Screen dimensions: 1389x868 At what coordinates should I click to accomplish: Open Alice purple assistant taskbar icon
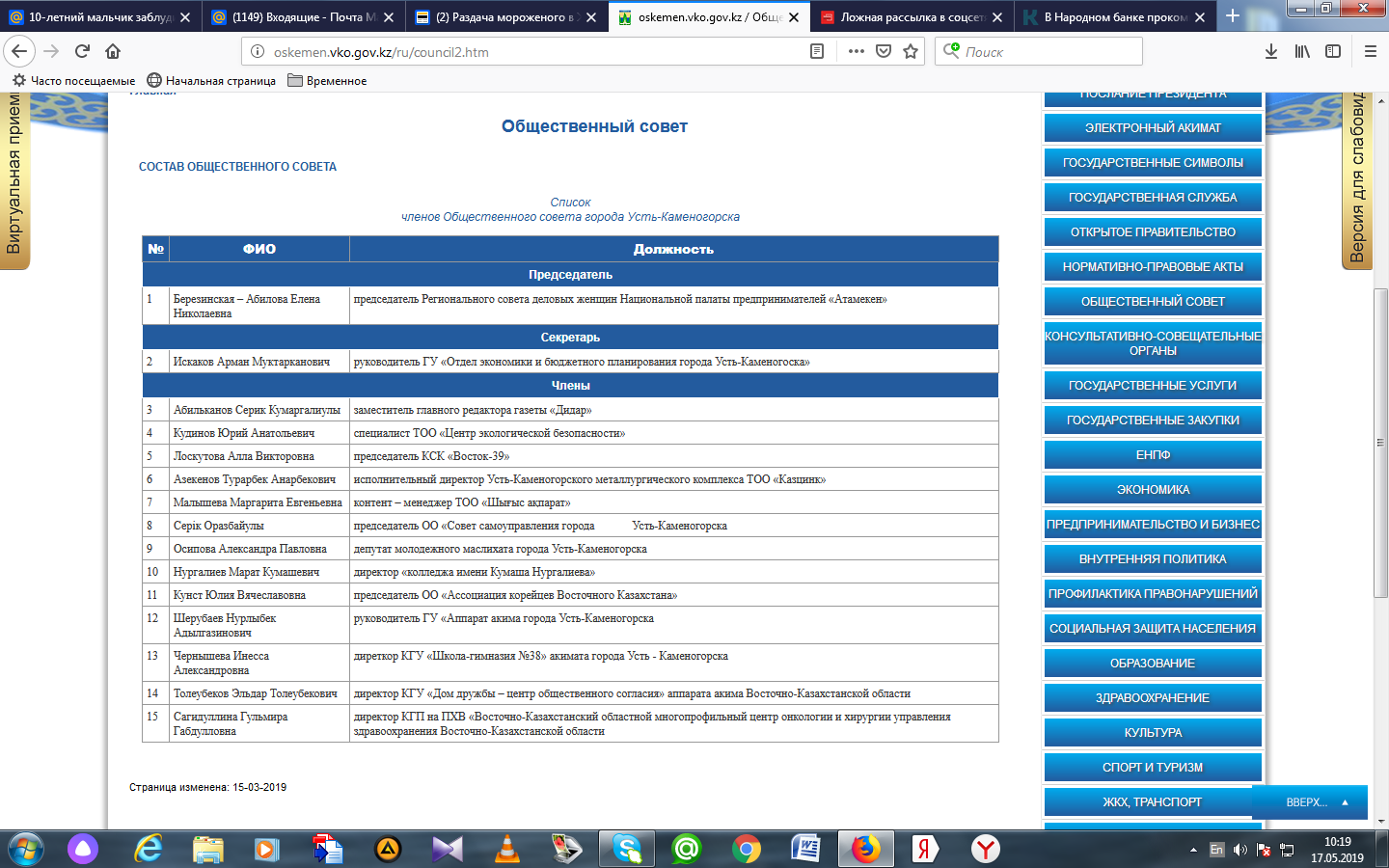[83, 849]
